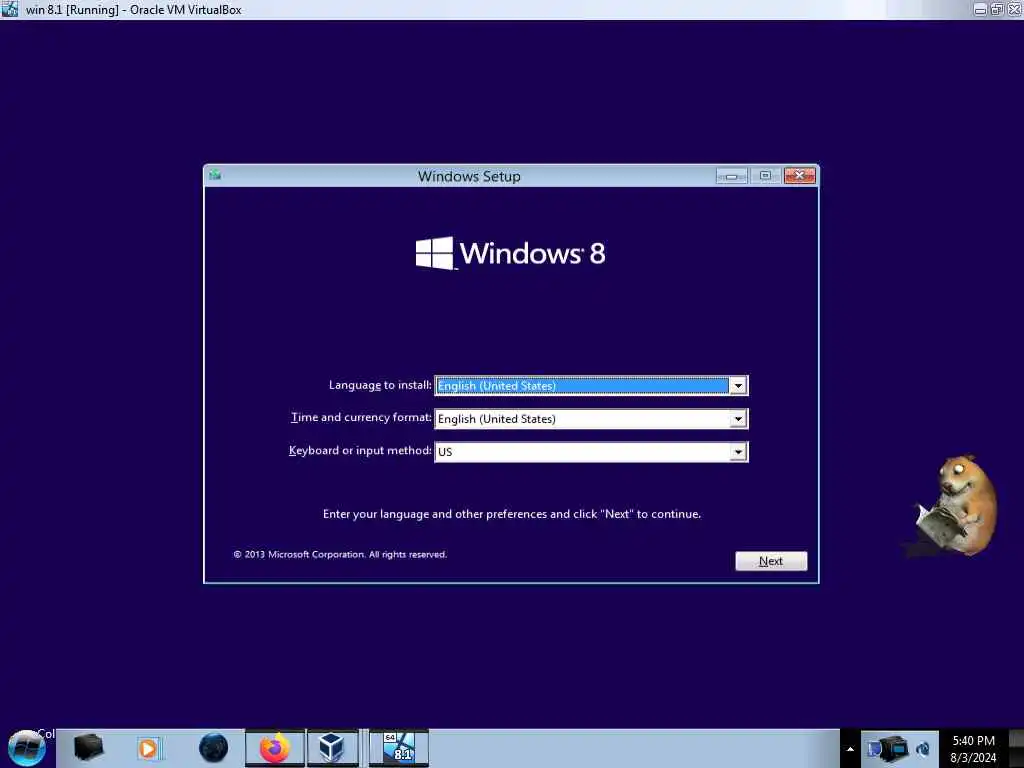Open the Keyboard or input method dropdown
Screen dimensions: 1024x768
click(591, 452)
